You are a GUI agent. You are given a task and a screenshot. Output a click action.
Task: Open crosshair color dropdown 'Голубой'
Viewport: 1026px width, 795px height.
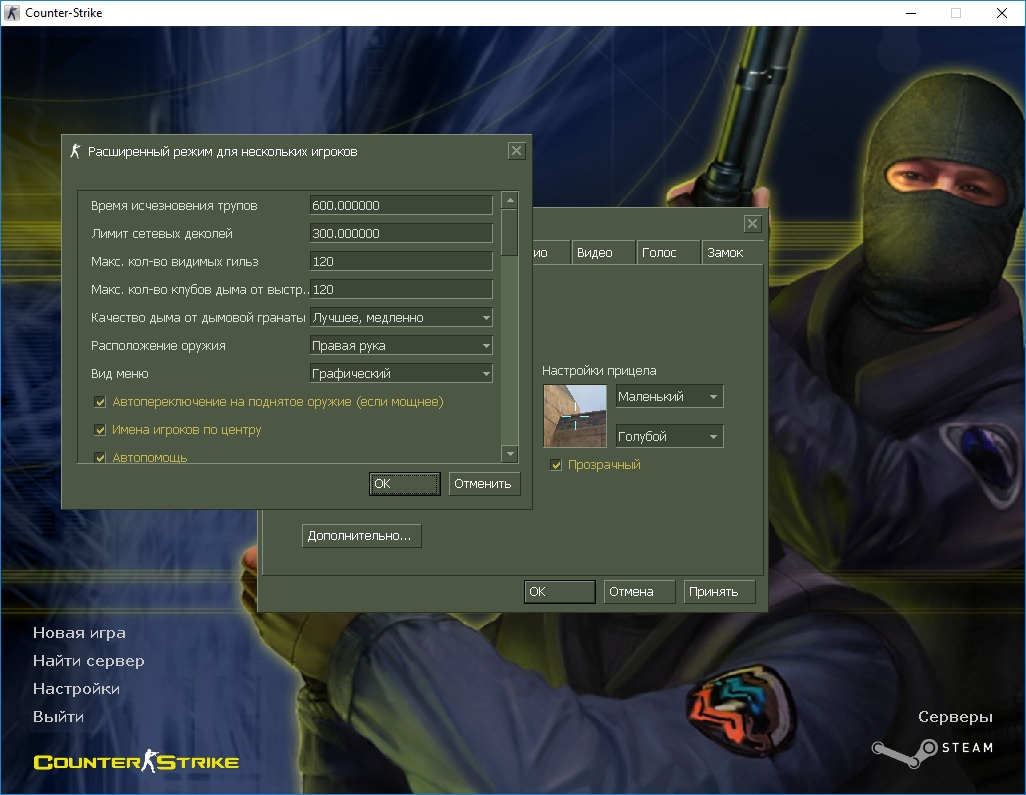669,436
